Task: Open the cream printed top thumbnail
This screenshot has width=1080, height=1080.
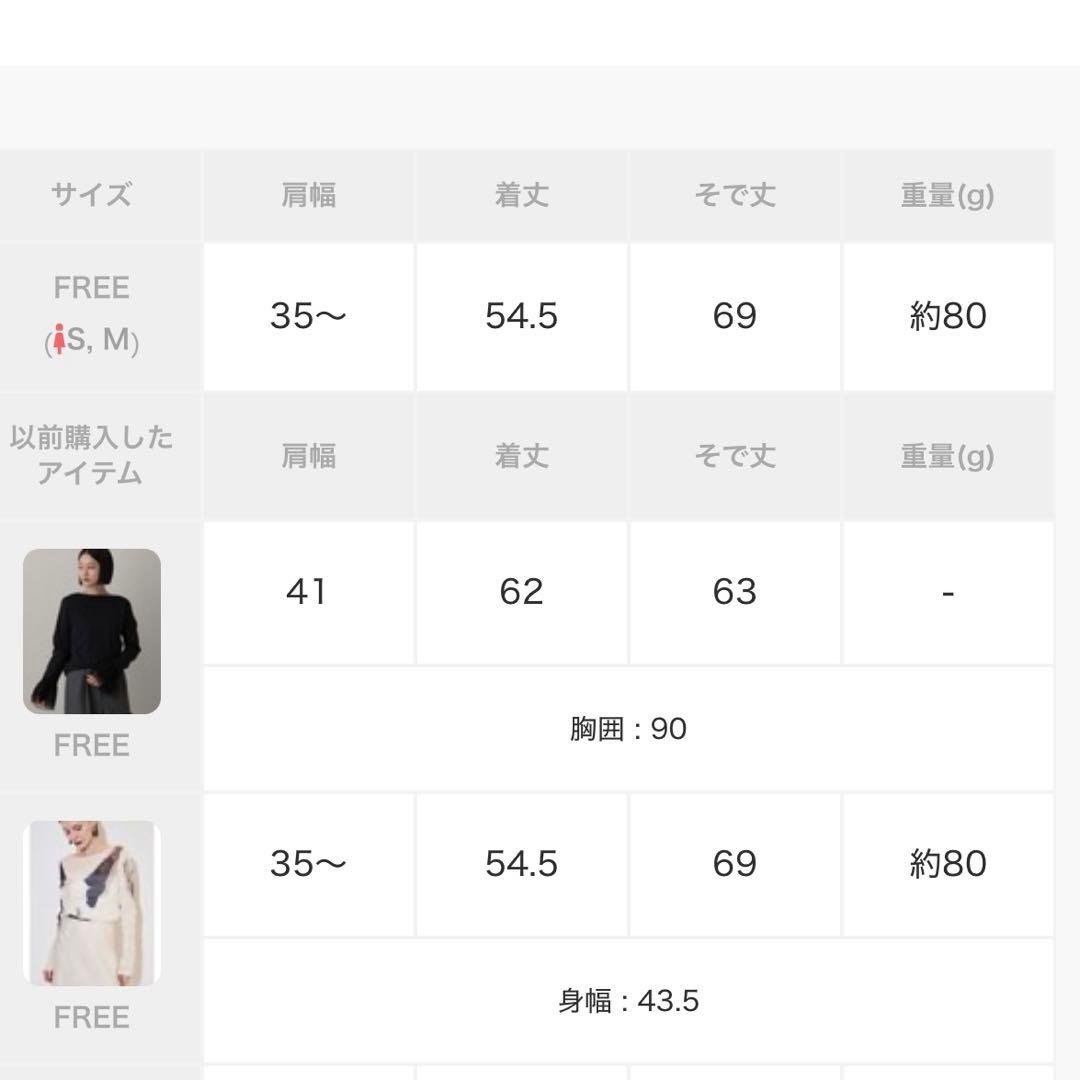Action: [x=92, y=903]
